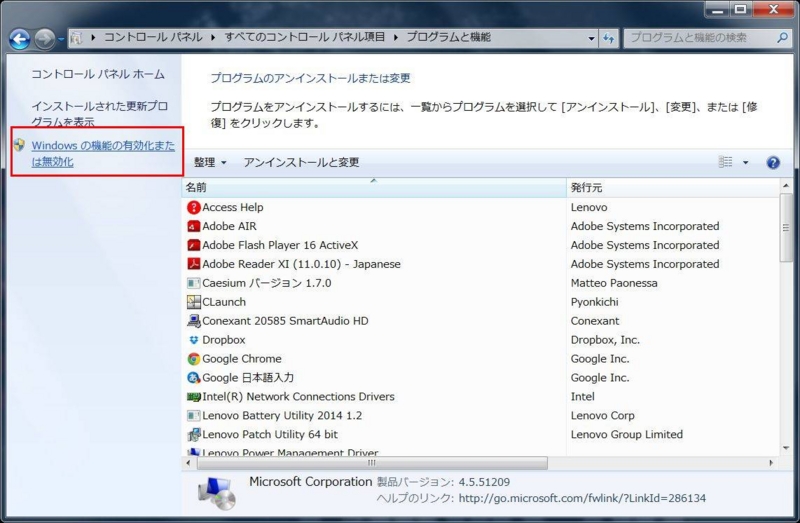Select Adobe Reader XI (11.0.10) - Japanese text
Screen dimensions: 800x523
click(x=301, y=264)
